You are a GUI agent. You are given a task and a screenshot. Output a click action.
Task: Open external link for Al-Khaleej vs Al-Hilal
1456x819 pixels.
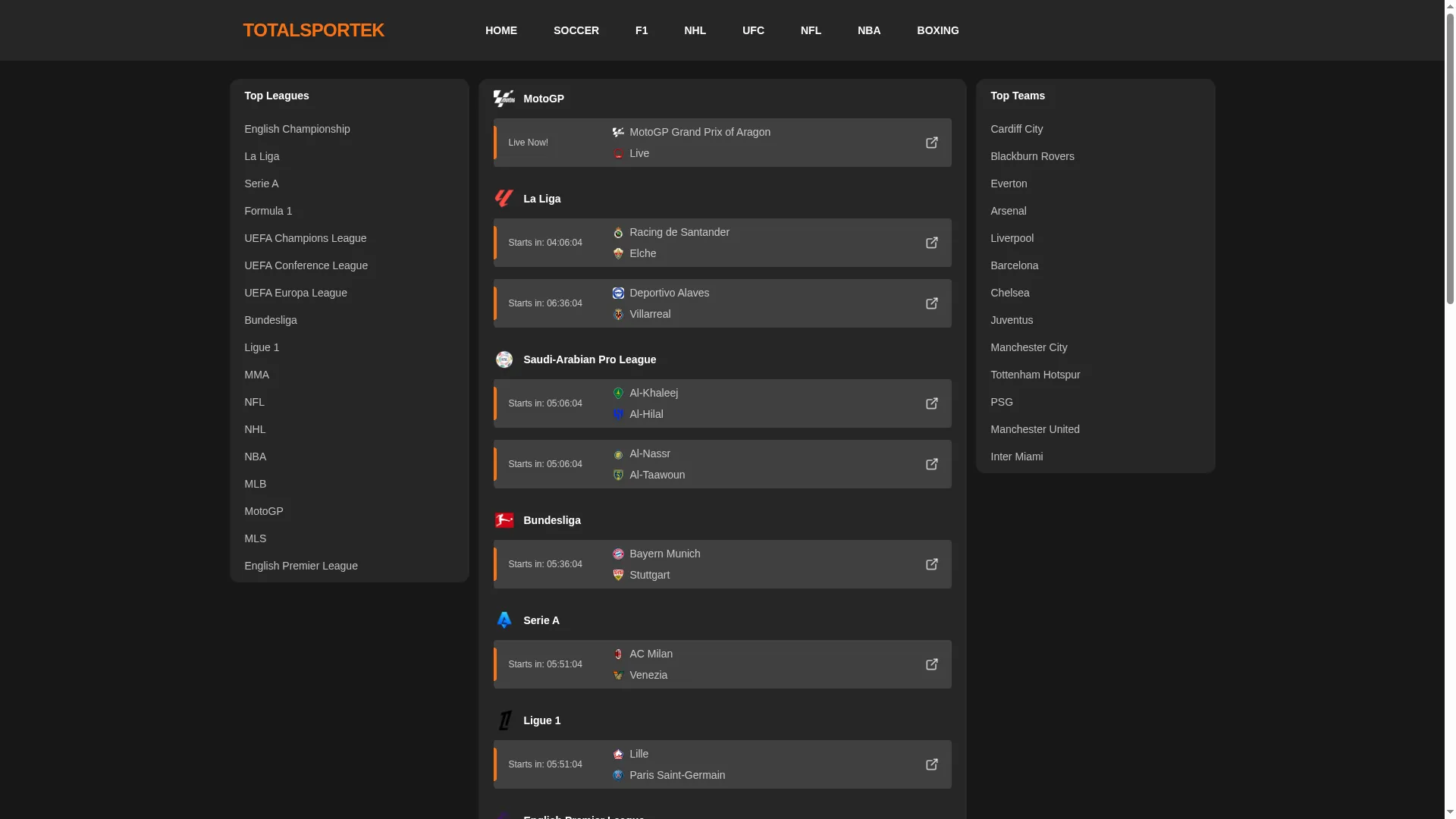pyautogui.click(x=931, y=403)
